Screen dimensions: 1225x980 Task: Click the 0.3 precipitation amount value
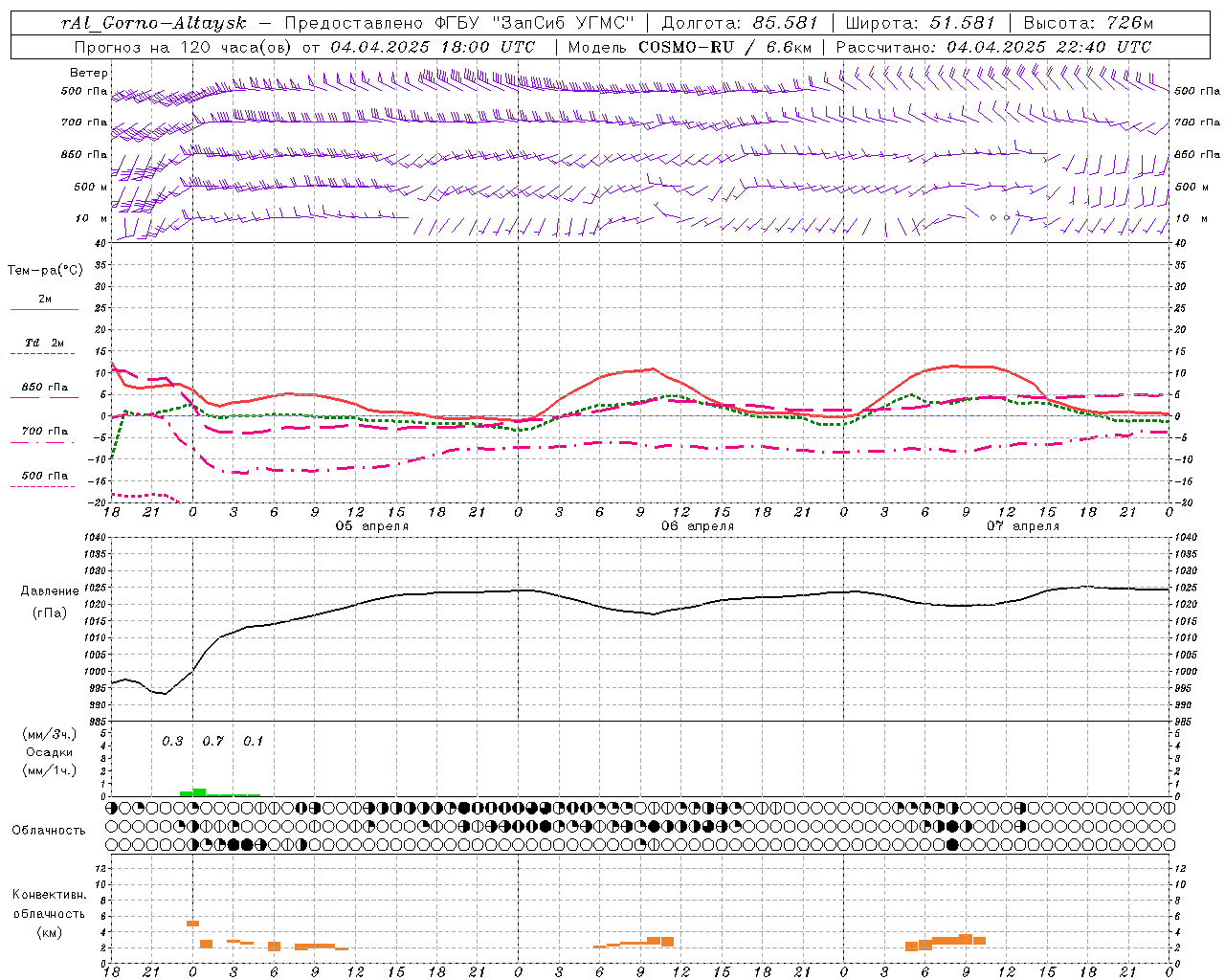[x=172, y=742]
